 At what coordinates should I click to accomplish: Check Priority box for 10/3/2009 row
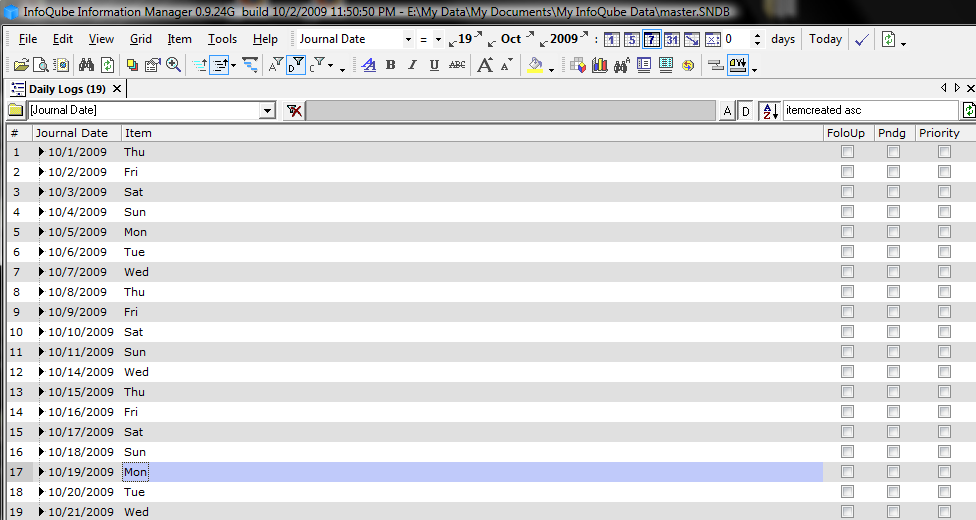tap(944, 192)
